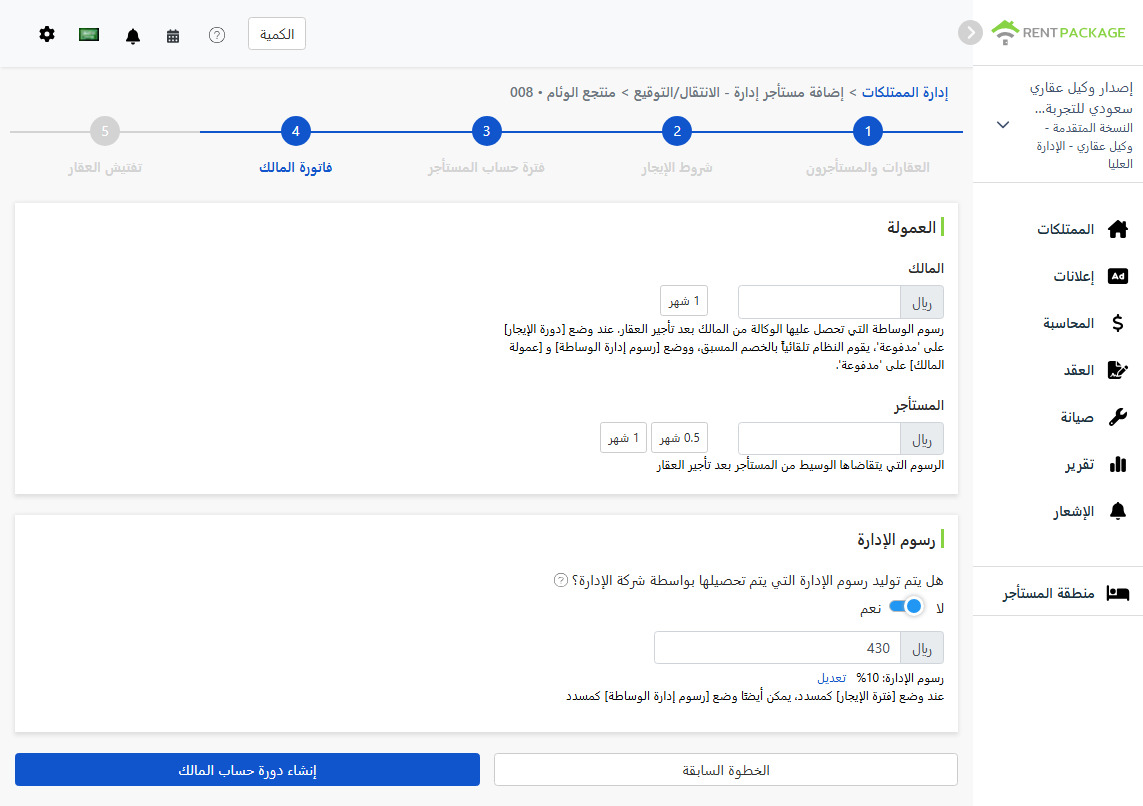Click the فاتورة المالك step label

295,168
